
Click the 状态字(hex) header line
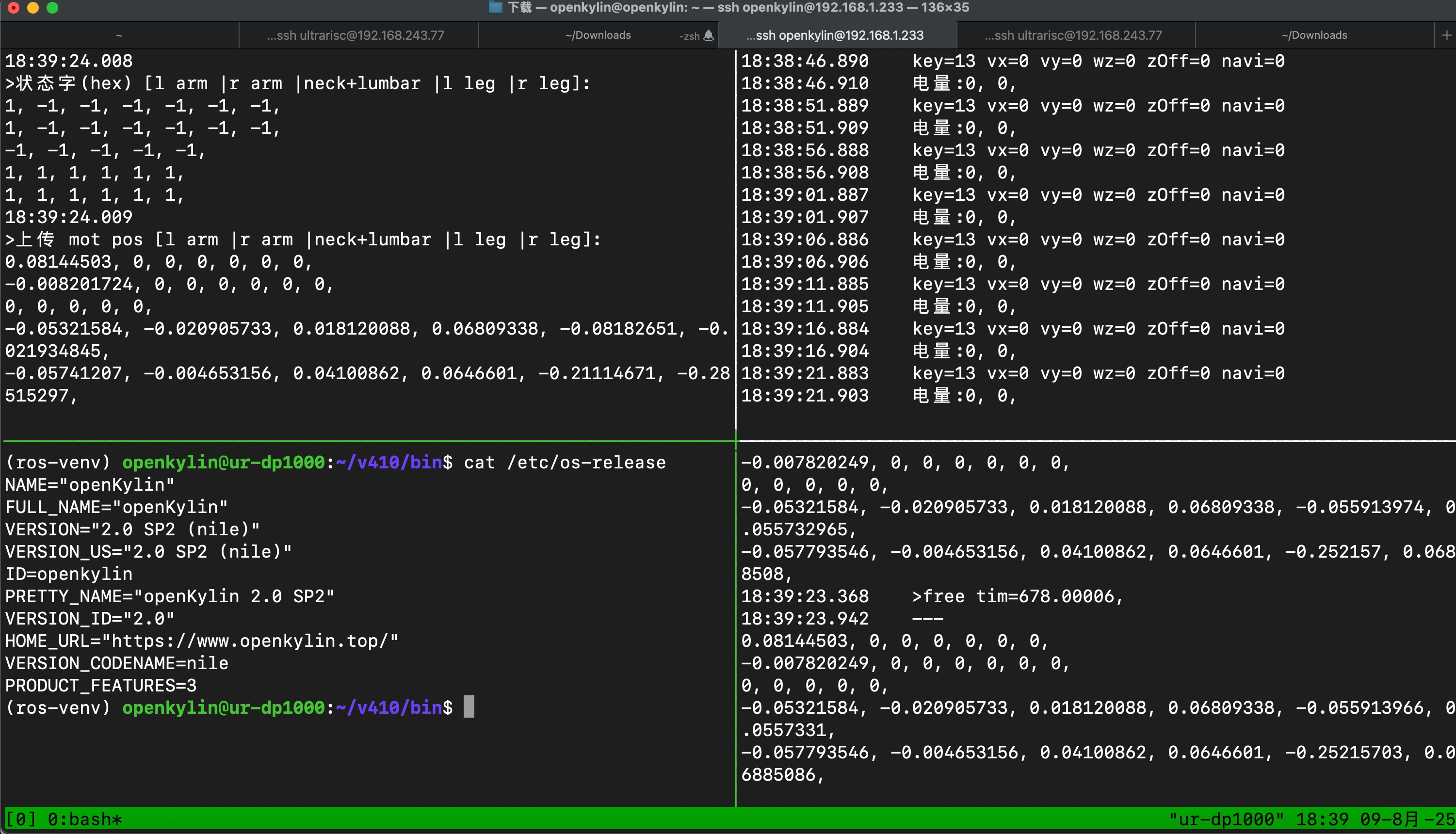[x=297, y=83]
